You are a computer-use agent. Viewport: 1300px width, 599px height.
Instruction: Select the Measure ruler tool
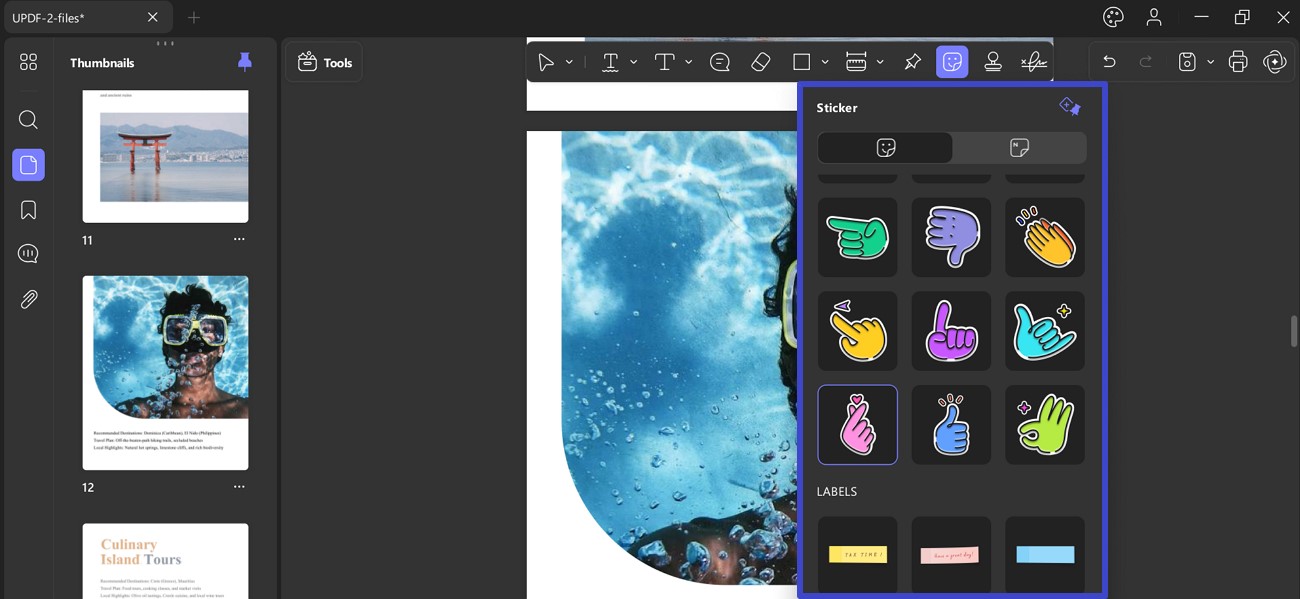click(x=856, y=62)
